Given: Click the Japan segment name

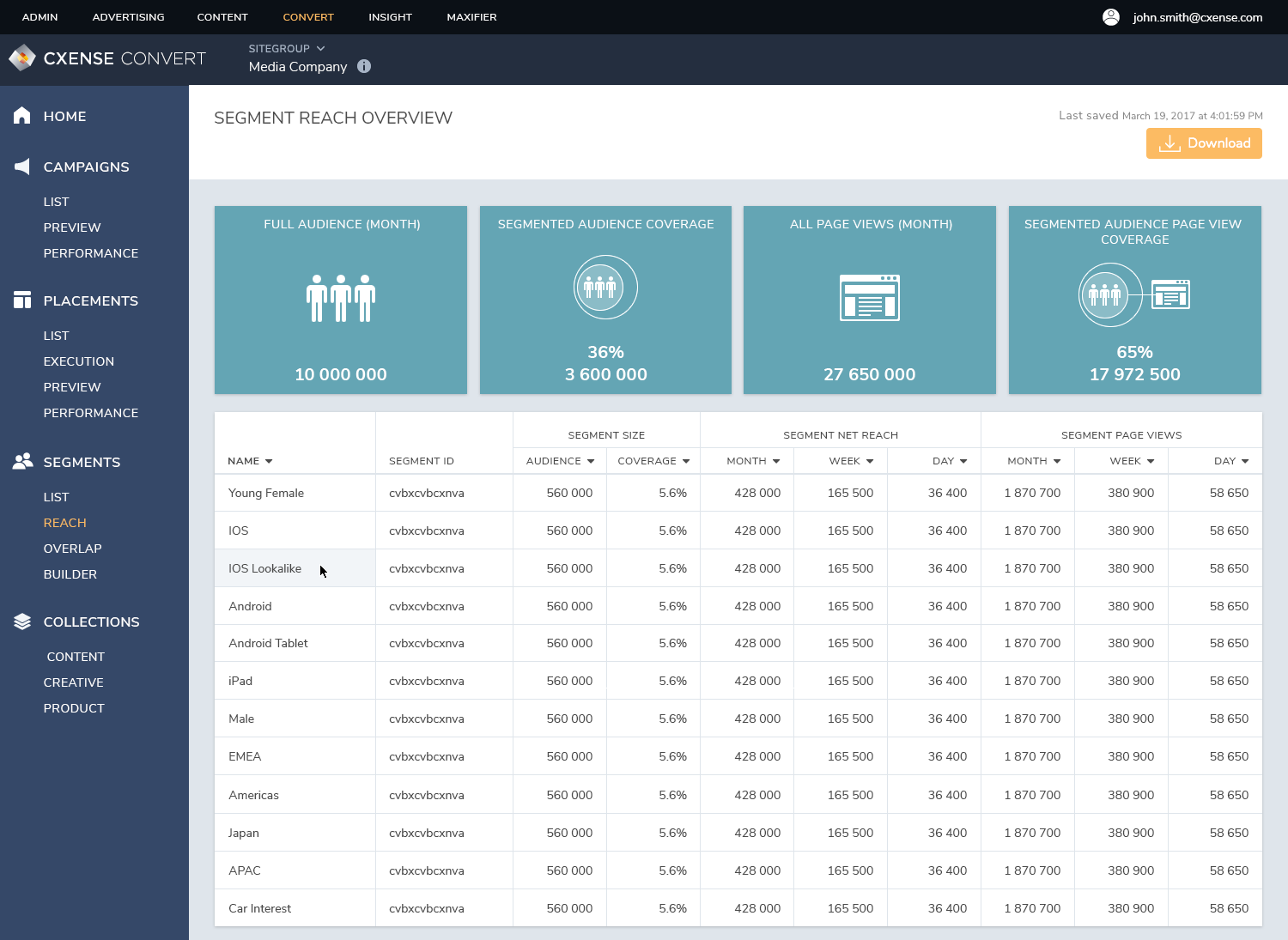Looking at the screenshot, I should (x=244, y=833).
